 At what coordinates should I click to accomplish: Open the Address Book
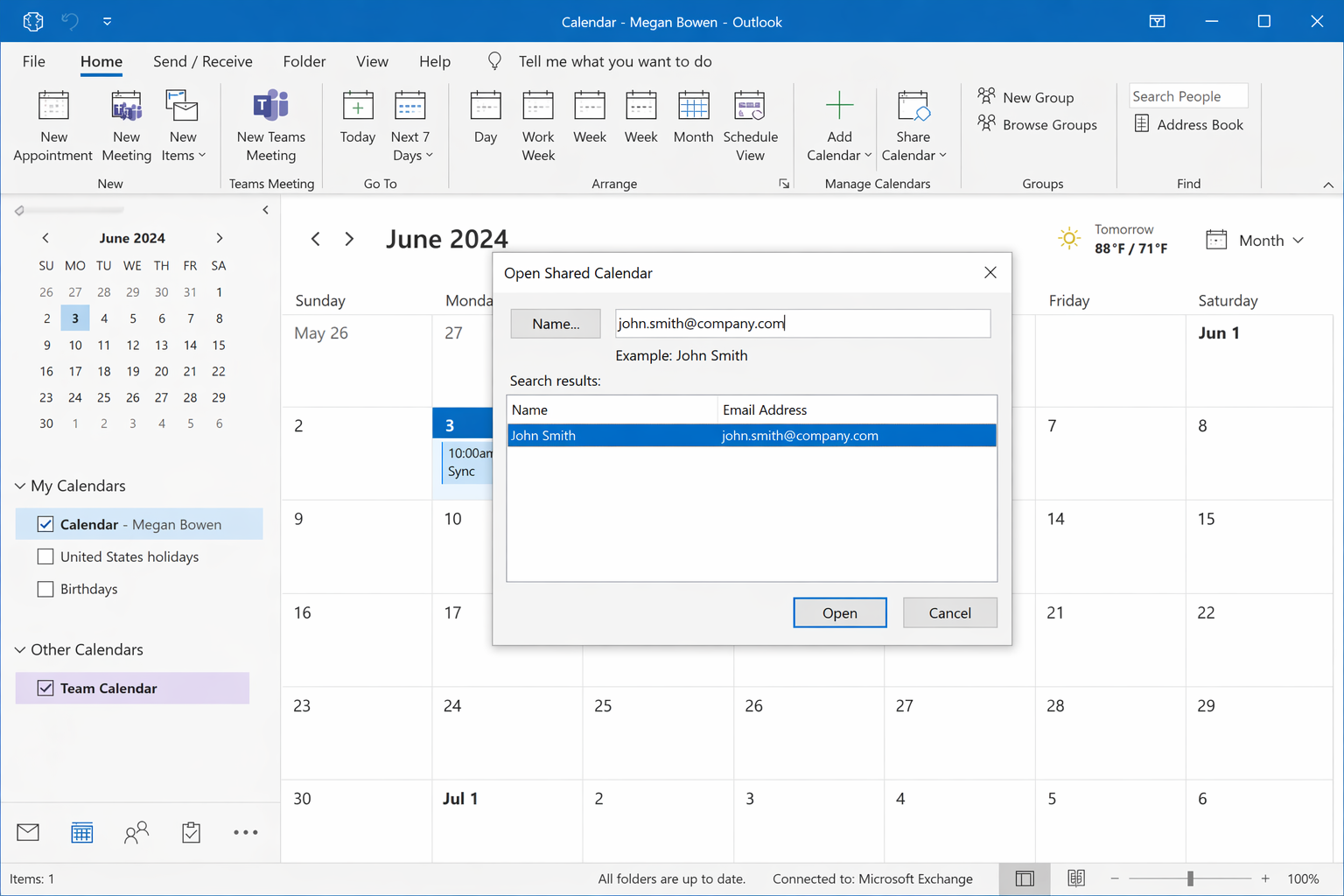click(1189, 124)
